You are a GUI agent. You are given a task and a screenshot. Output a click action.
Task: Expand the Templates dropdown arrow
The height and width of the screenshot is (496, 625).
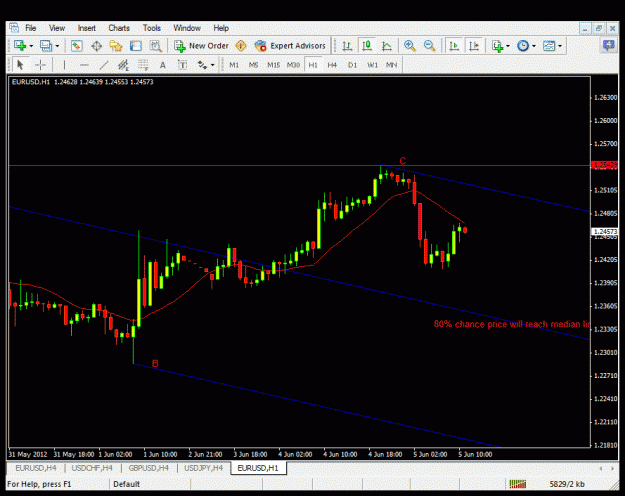(560, 46)
